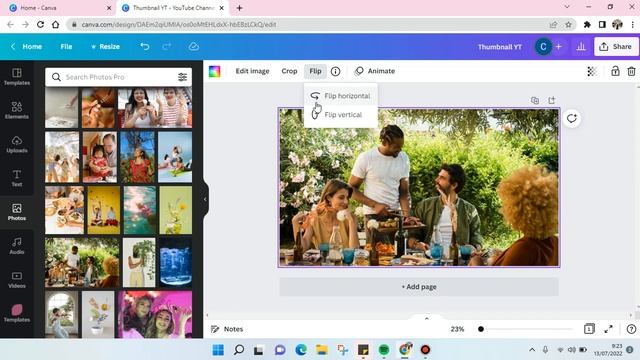Open the search filters icon
The height and width of the screenshot is (360, 640).
coord(182,77)
